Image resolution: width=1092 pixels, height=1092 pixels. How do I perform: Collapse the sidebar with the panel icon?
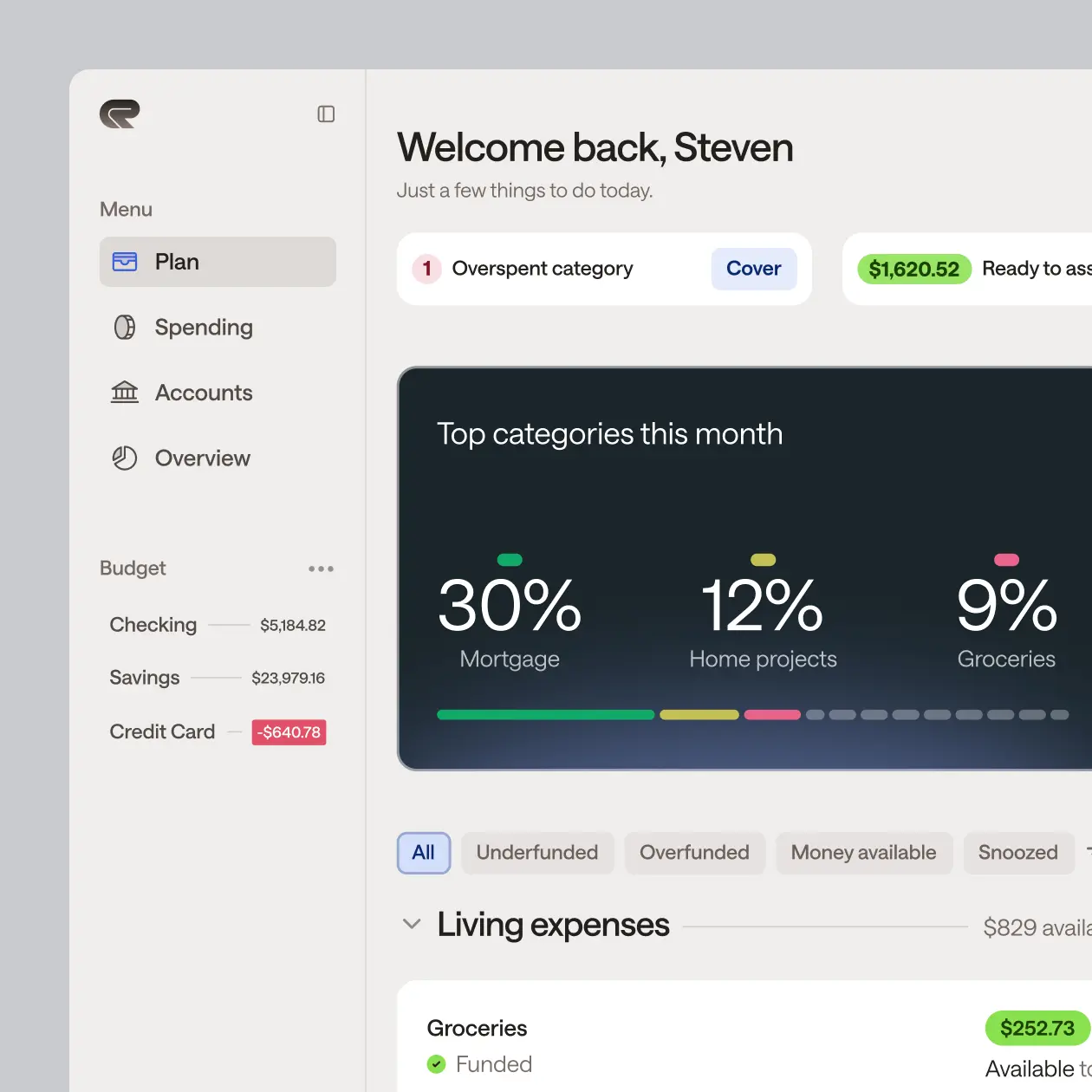pyautogui.click(x=326, y=114)
